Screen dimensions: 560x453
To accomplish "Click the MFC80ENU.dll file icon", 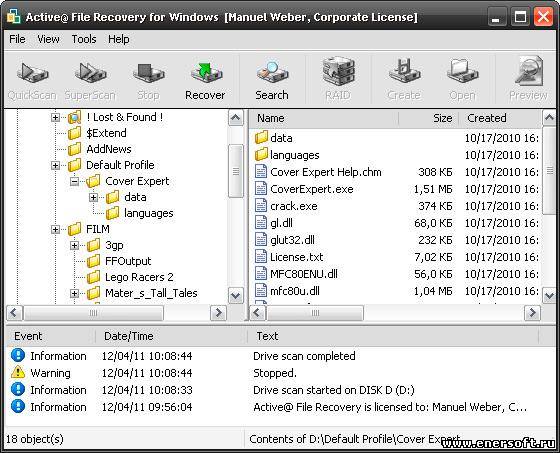I will (261, 273).
